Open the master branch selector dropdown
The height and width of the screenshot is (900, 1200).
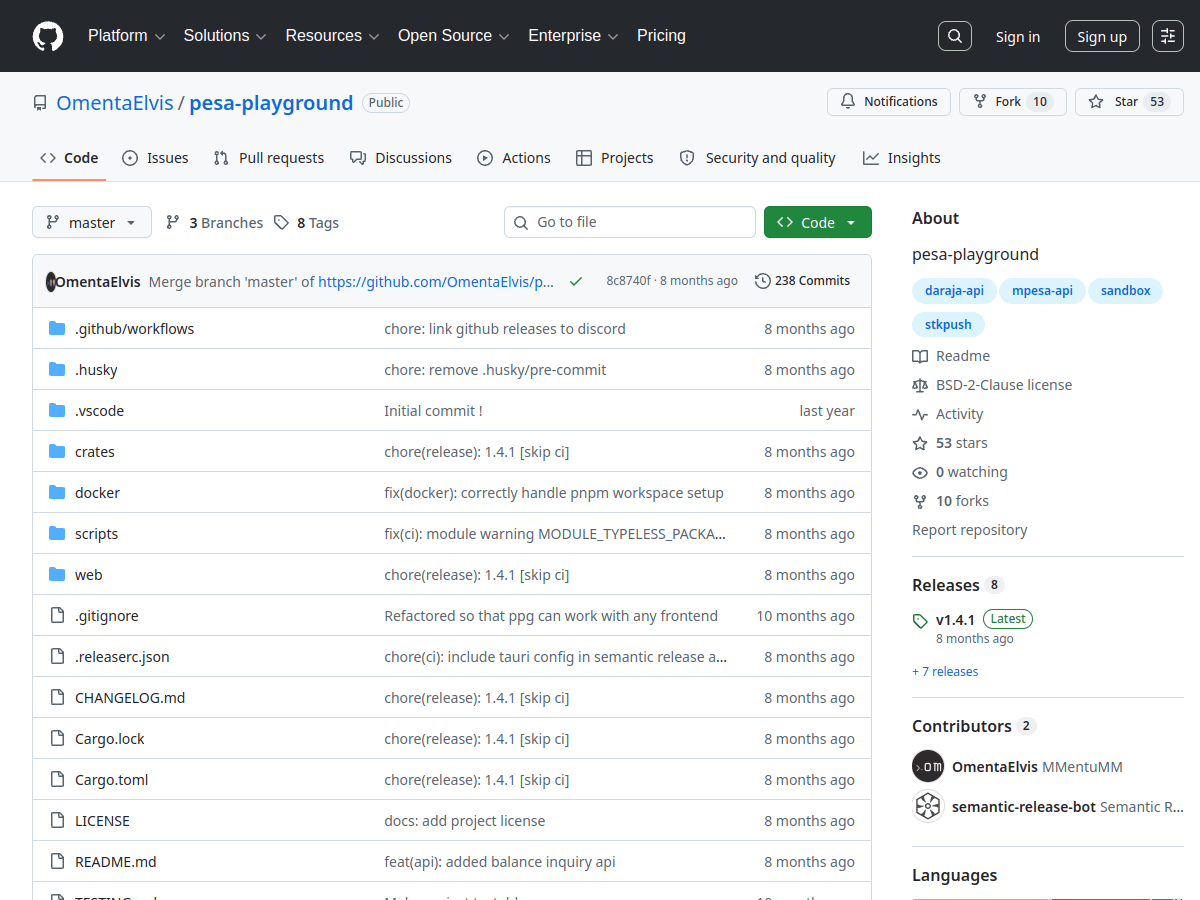point(92,222)
